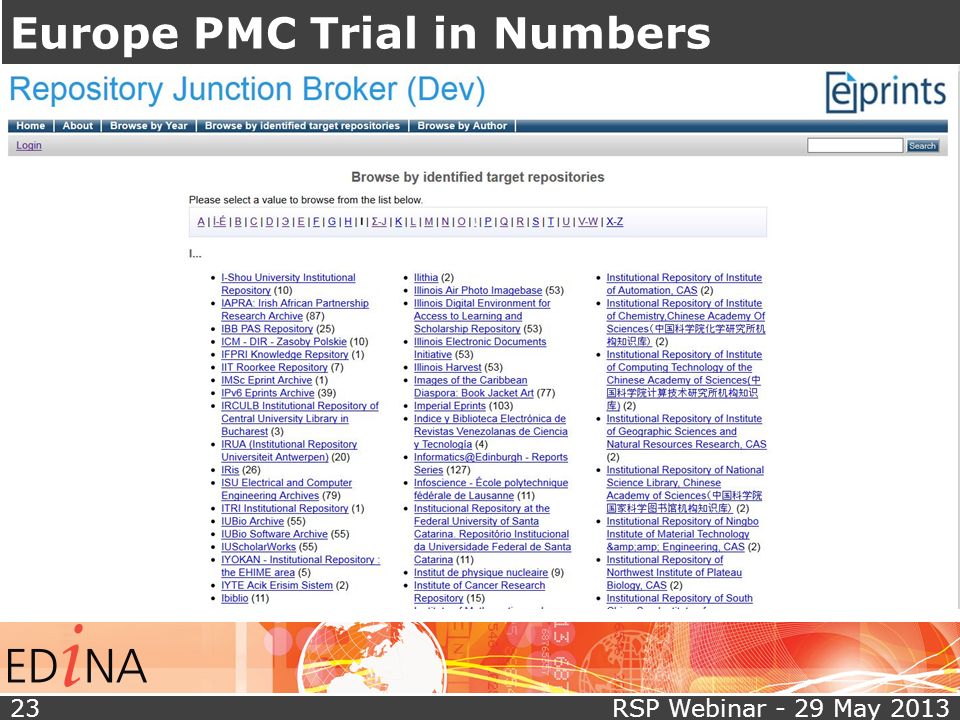The image size is (960, 720).
Task: Jump to X-Z in the index
Action: (x=615, y=222)
